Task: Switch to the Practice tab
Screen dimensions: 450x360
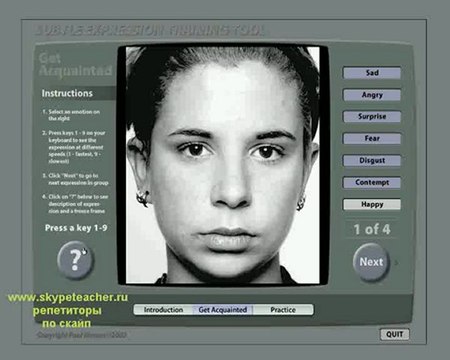Action: tap(283, 310)
